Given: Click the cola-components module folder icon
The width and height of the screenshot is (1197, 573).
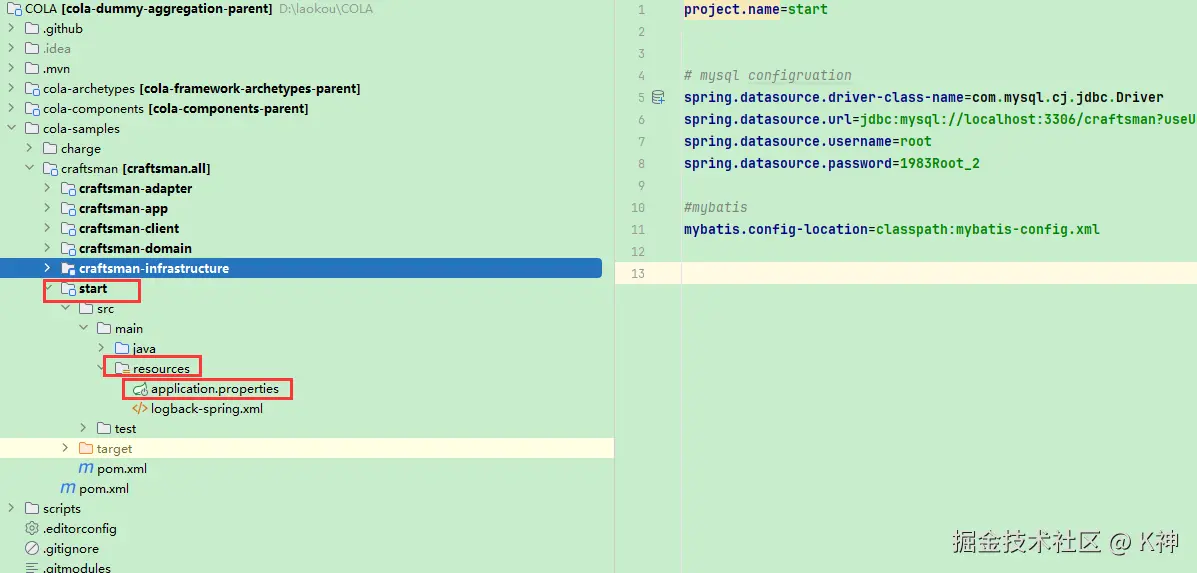Looking at the screenshot, I should (31, 108).
